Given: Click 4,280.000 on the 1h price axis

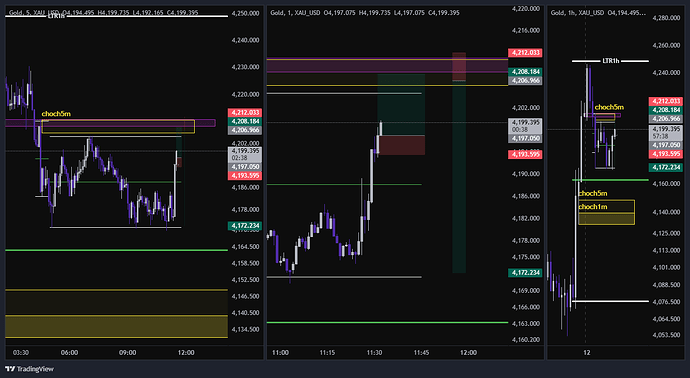Looking at the screenshot, I should pyautogui.click(x=666, y=18).
